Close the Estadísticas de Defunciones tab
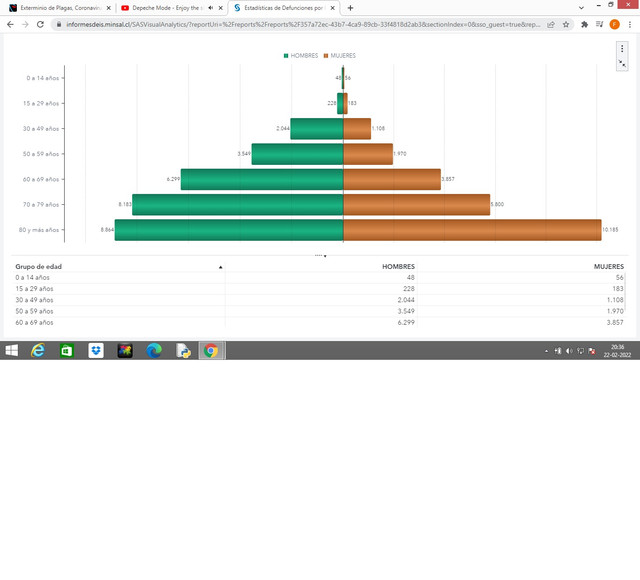 click(x=333, y=8)
